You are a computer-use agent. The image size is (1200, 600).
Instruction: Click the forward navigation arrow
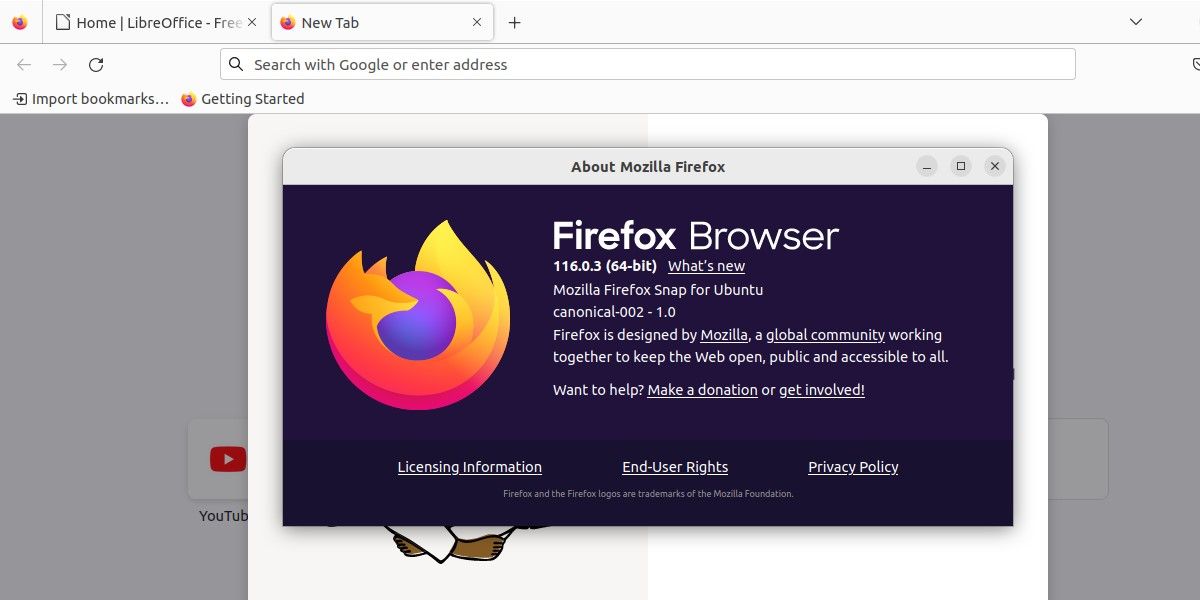point(59,64)
